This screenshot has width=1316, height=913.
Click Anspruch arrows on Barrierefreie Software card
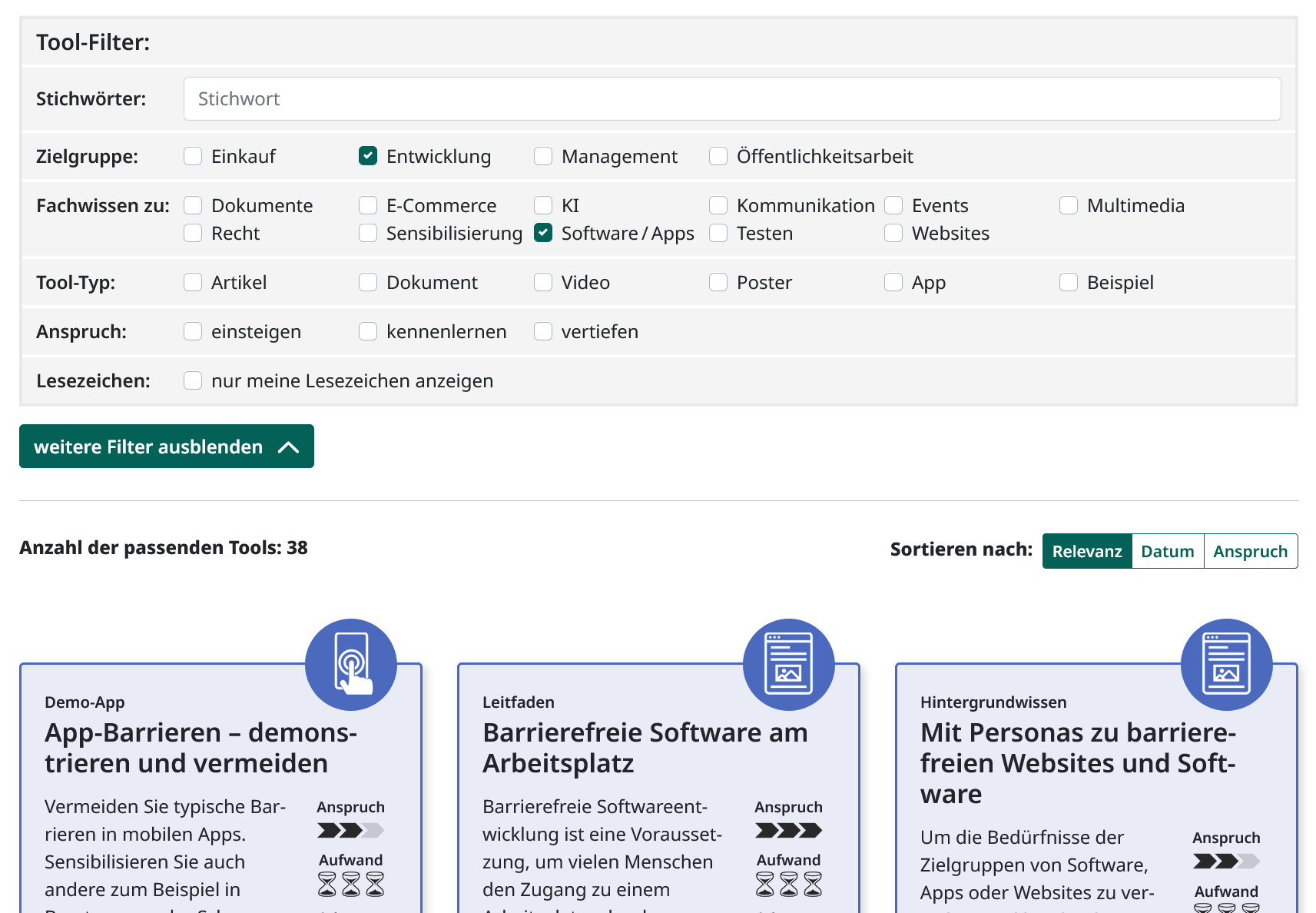point(789,830)
